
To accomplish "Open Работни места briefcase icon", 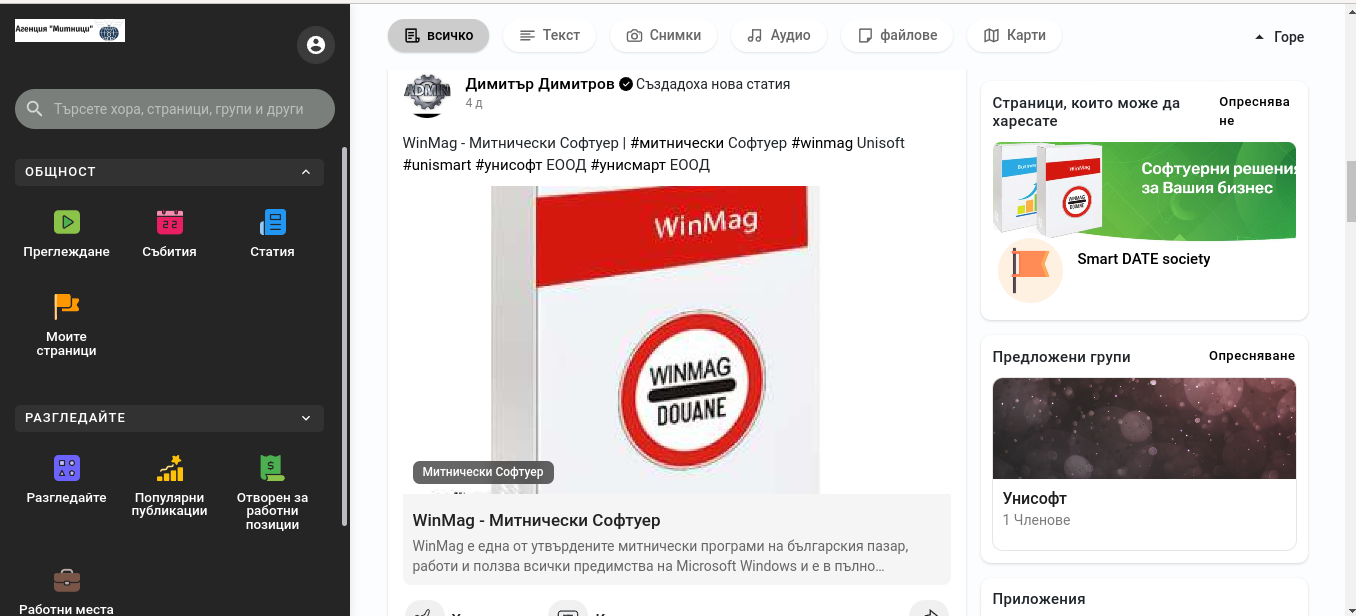I will [67, 579].
